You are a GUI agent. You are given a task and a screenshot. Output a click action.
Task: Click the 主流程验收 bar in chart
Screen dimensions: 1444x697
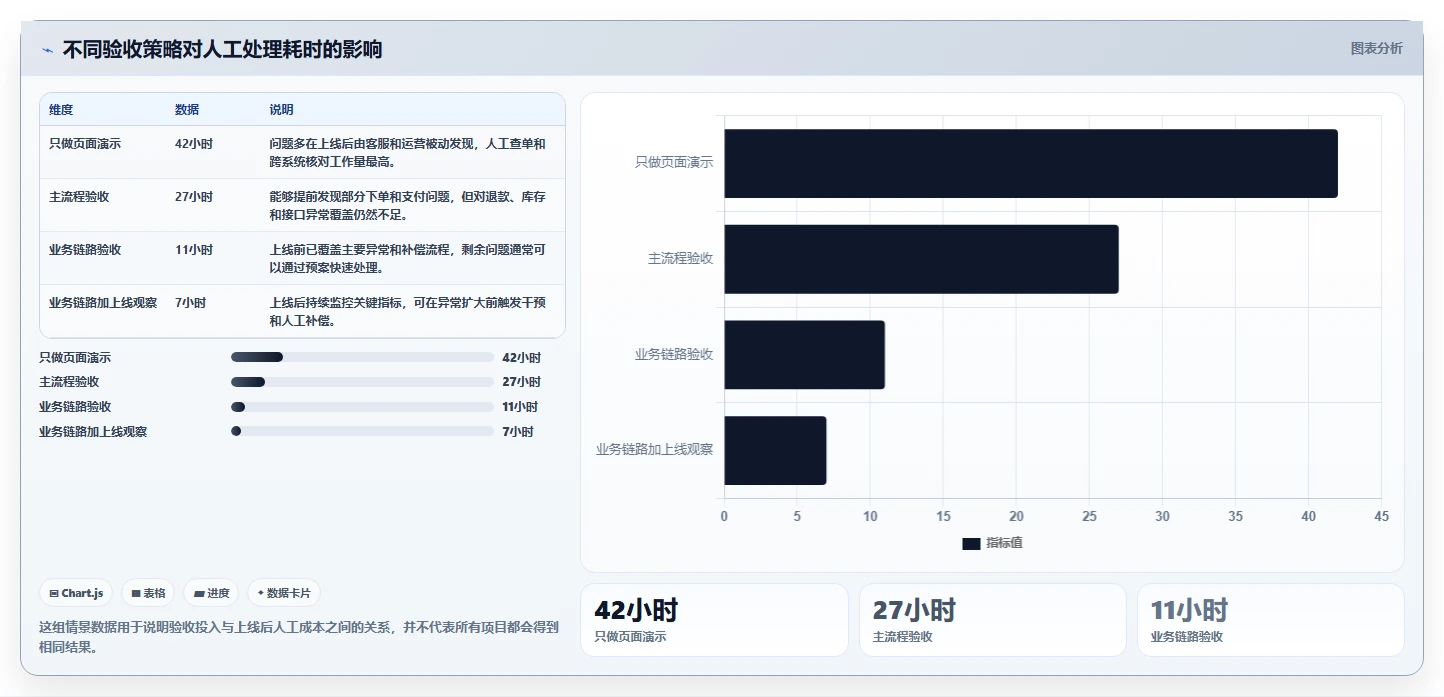(x=921, y=259)
